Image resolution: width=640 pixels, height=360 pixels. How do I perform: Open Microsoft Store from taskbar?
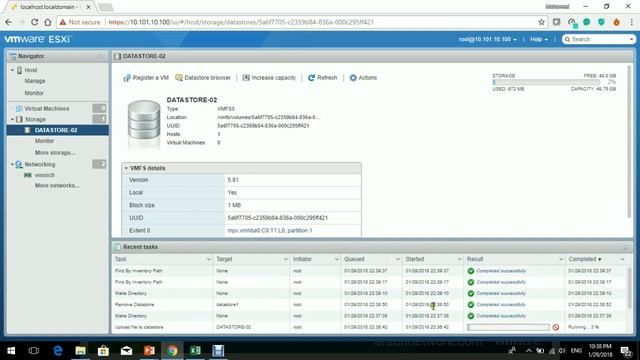pos(103,351)
